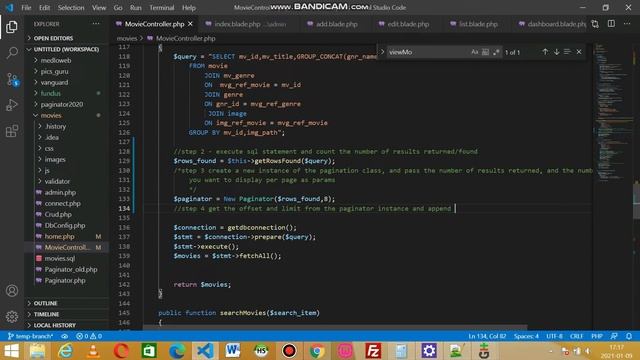Viewport: 640px width, 360px height.
Task: Open Paginator.php in the explorer
Action: tap(67, 280)
